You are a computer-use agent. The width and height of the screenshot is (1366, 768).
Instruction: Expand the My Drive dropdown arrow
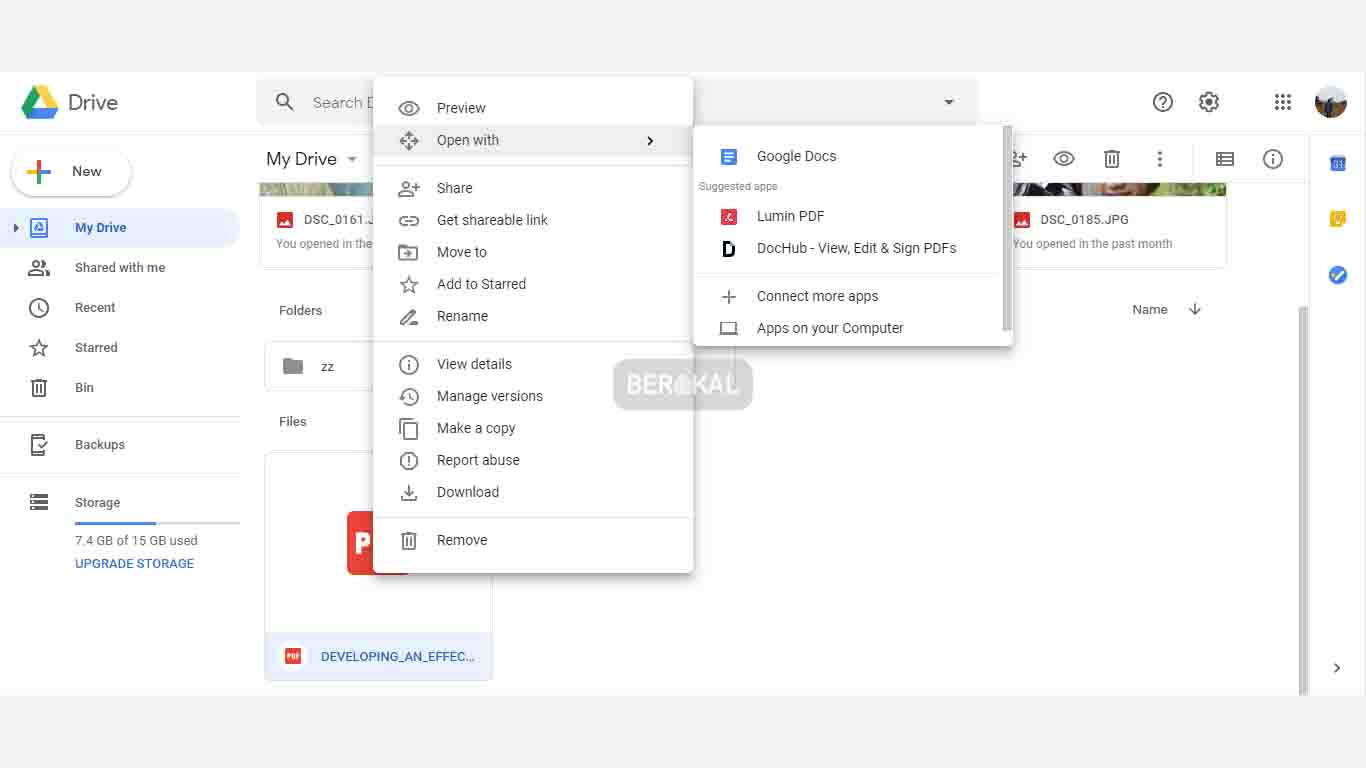click(352, 158)
